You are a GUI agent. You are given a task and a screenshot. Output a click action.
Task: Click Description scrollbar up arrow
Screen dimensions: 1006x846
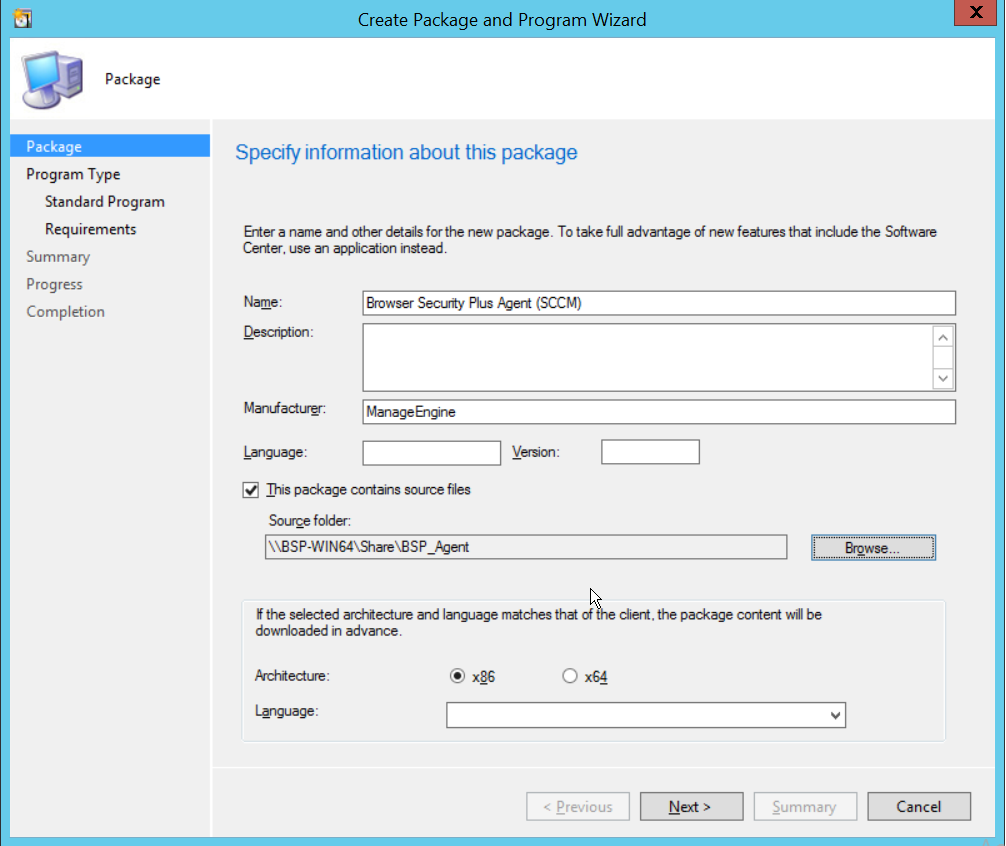point(942,337)
